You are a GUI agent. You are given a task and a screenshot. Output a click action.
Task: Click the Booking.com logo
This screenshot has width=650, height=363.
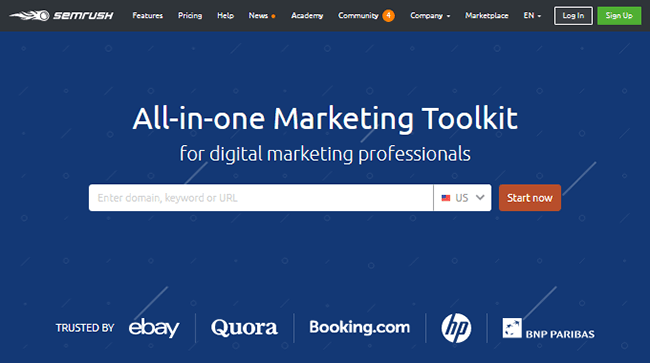(x=359, y=327)
